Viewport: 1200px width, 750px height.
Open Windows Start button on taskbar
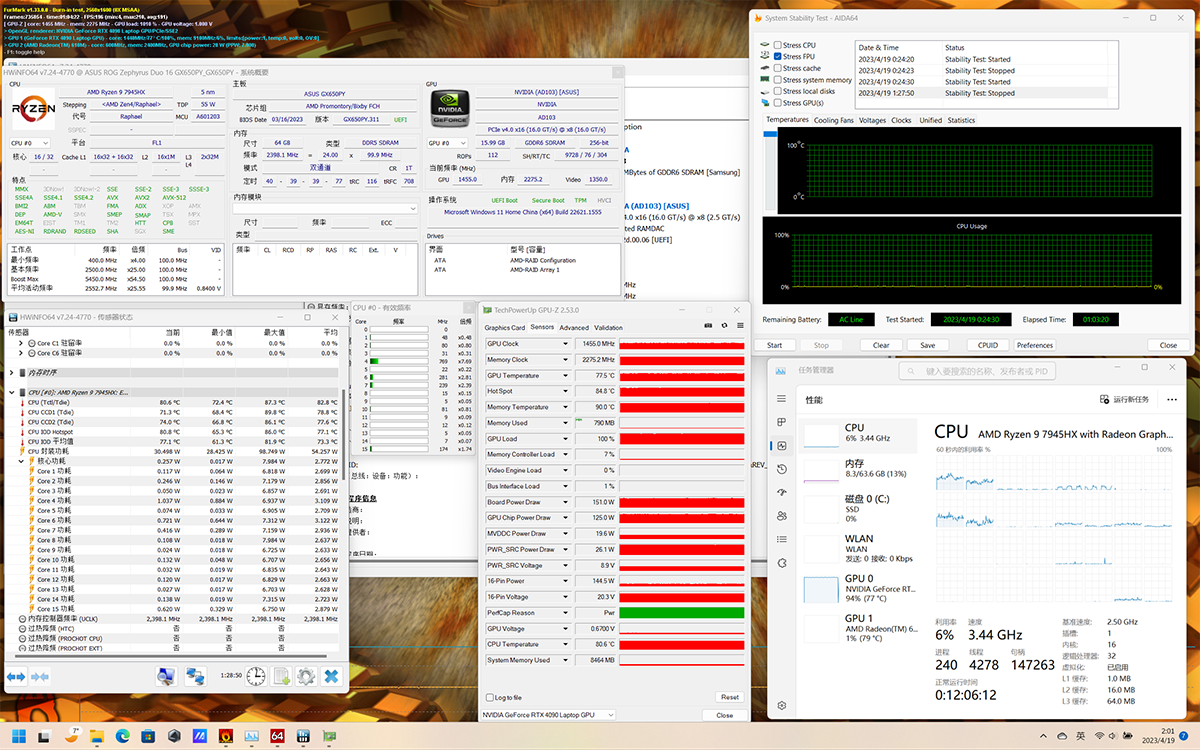tap(18, 736)
